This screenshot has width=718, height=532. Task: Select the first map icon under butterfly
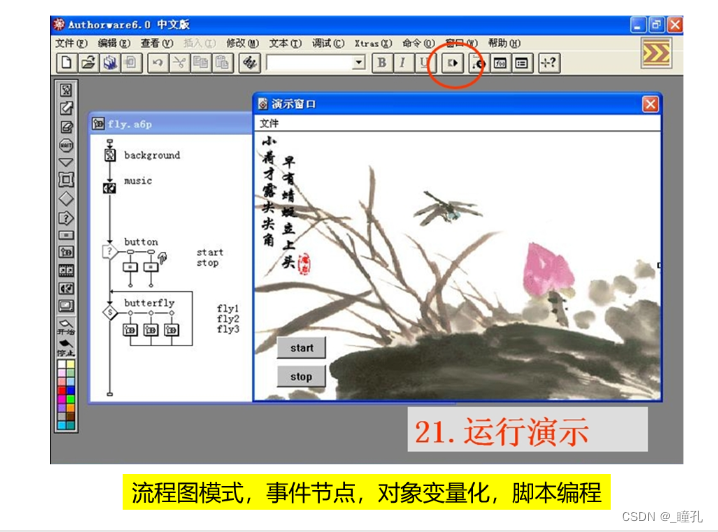tap(130, 330)
